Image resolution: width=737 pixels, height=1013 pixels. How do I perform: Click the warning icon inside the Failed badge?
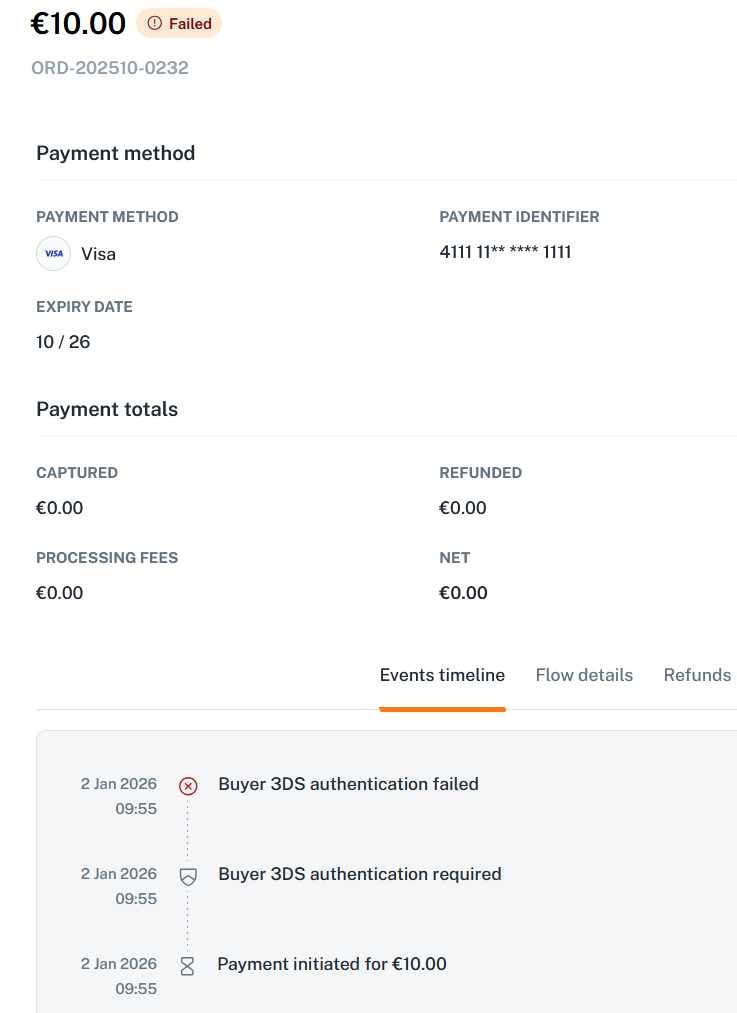click(x=153, y=23)
